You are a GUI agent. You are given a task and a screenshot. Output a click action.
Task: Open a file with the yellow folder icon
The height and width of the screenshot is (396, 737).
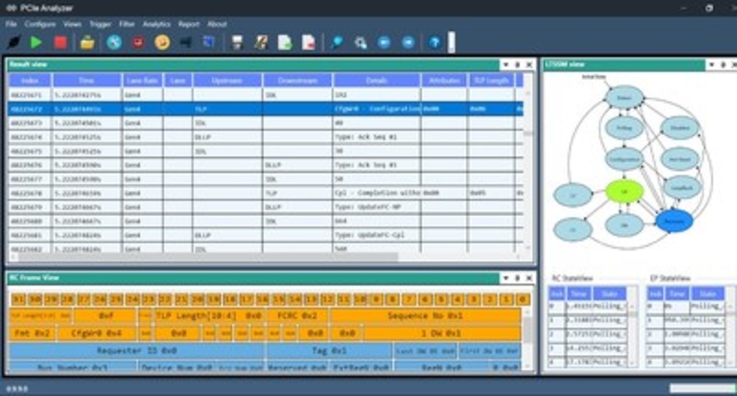click(x=87, y=43)
